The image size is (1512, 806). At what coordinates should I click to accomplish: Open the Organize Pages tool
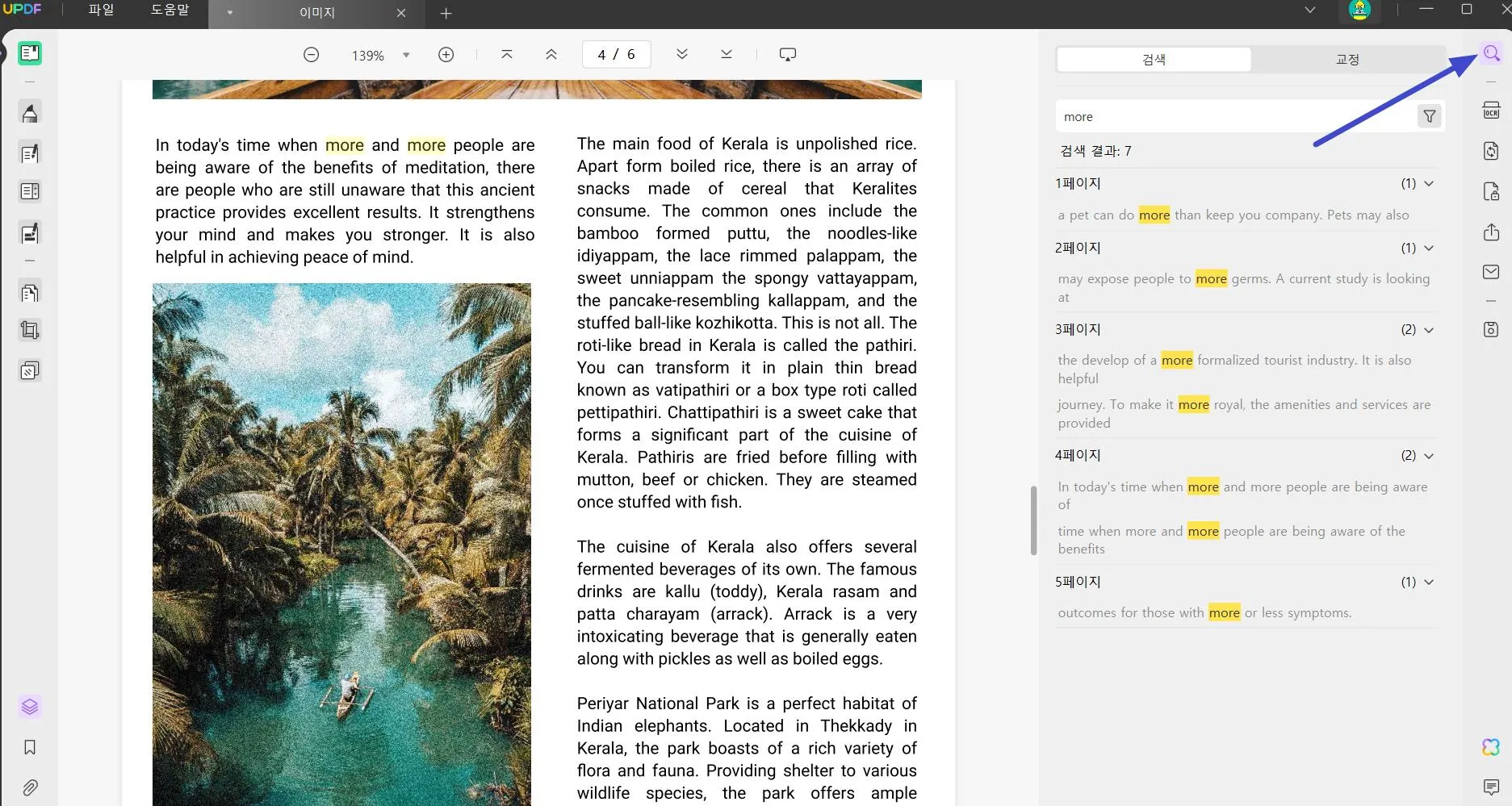click(30, 292)
